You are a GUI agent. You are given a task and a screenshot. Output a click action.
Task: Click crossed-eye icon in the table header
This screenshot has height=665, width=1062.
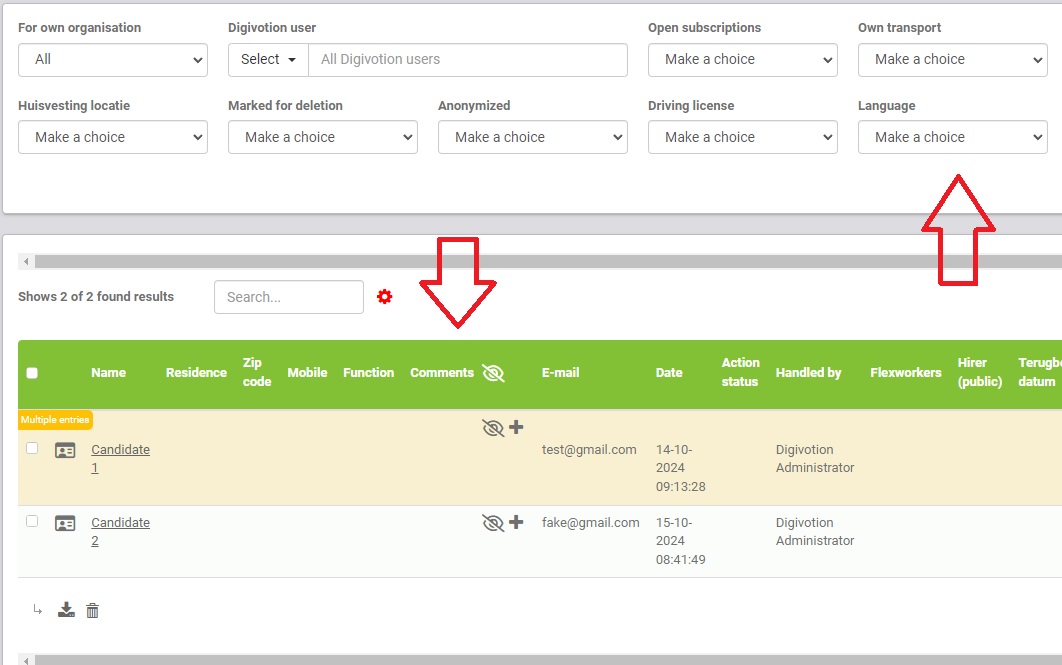493,373
